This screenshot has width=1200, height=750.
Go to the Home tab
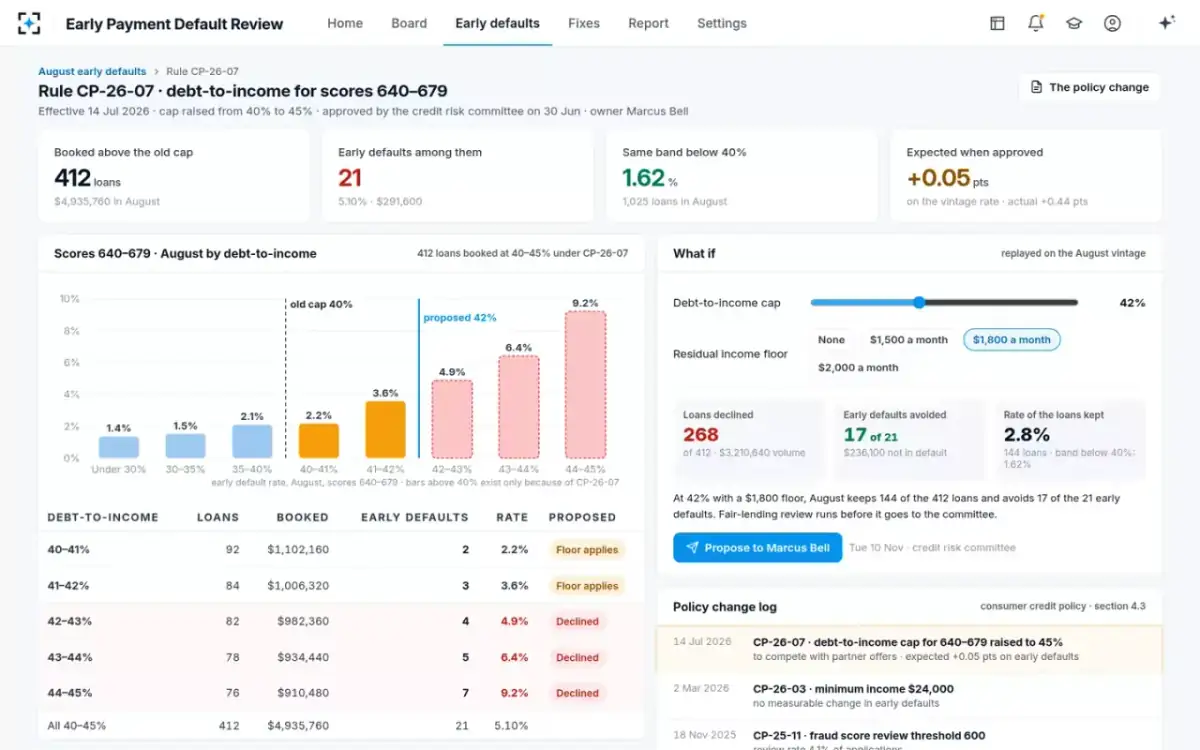[345, 23]
